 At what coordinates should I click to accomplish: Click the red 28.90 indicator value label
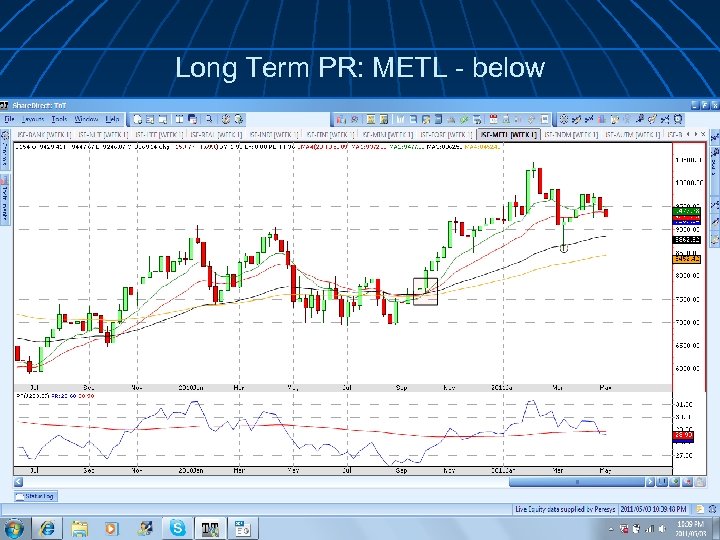[683, 434]
